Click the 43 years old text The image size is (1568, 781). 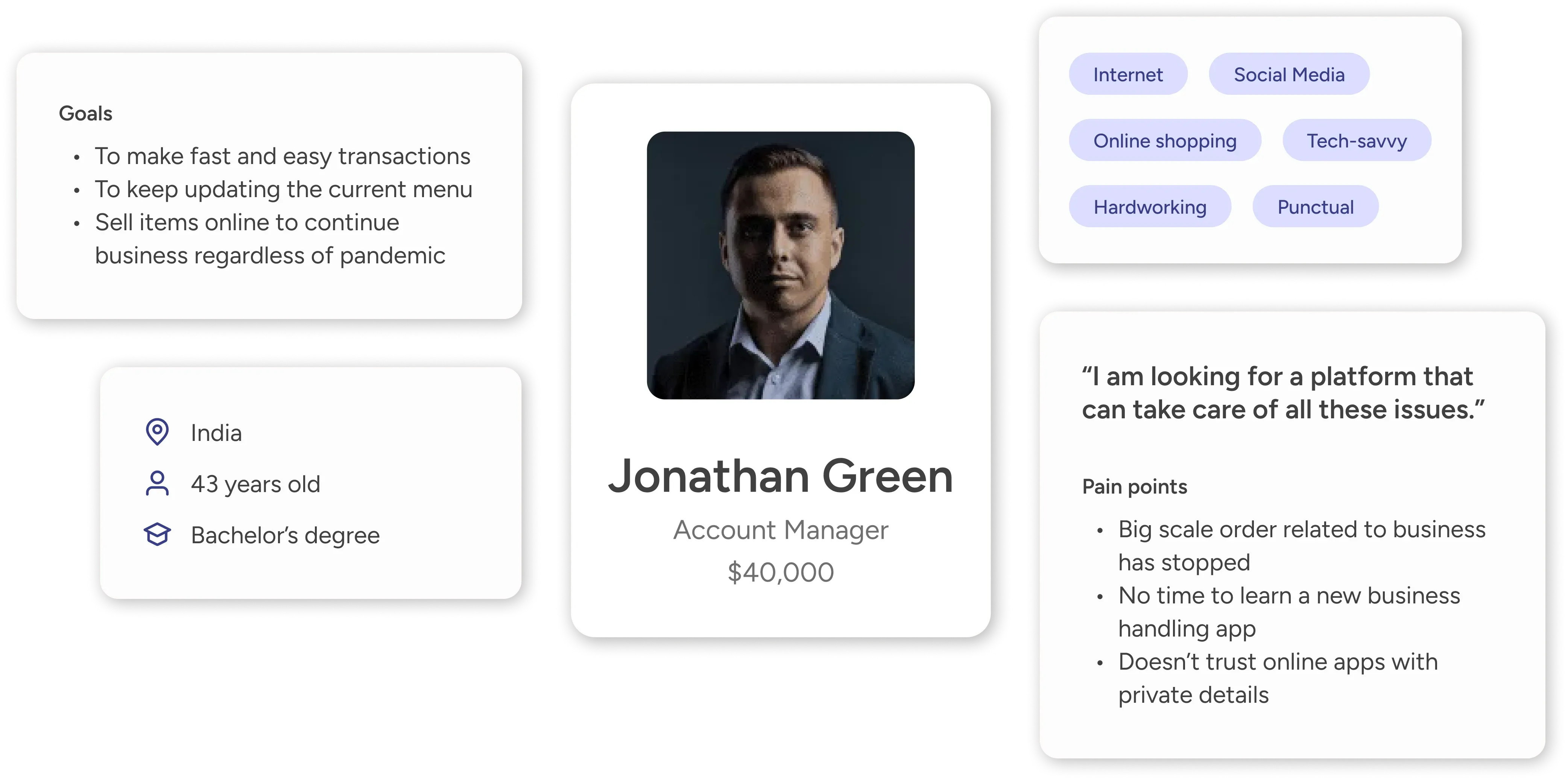[x=255, y=484]
